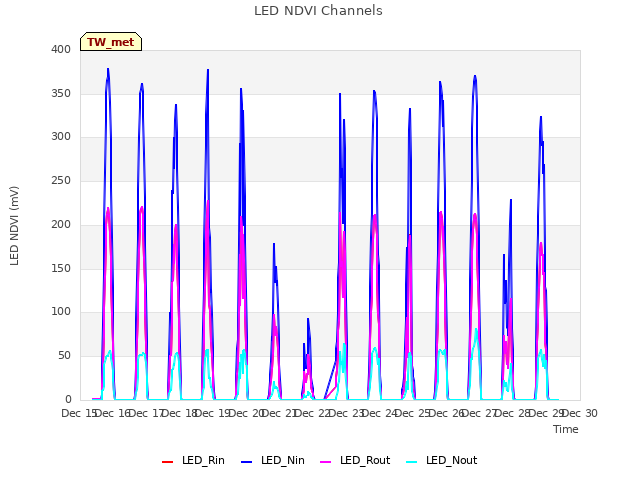Select the LED NDVI Channels chart title
This screenshot has height=480, width=640.
tap(318, 11)
